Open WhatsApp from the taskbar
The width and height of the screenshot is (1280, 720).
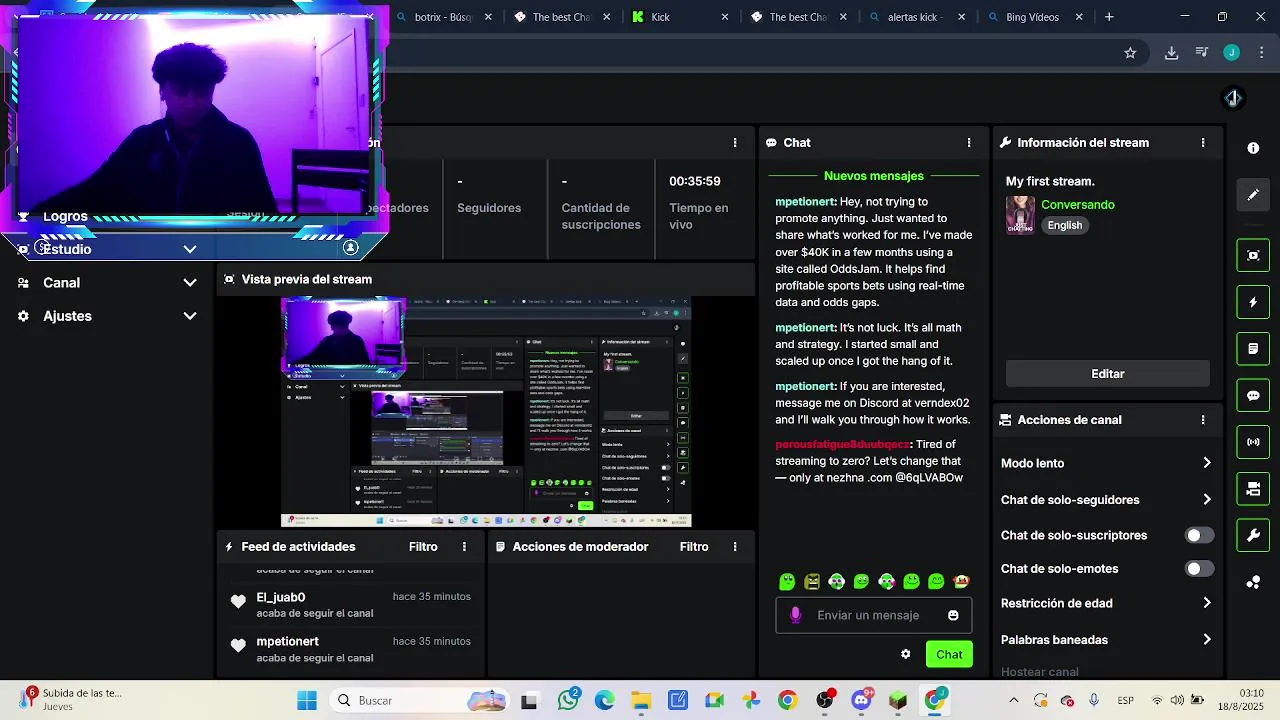569,700
